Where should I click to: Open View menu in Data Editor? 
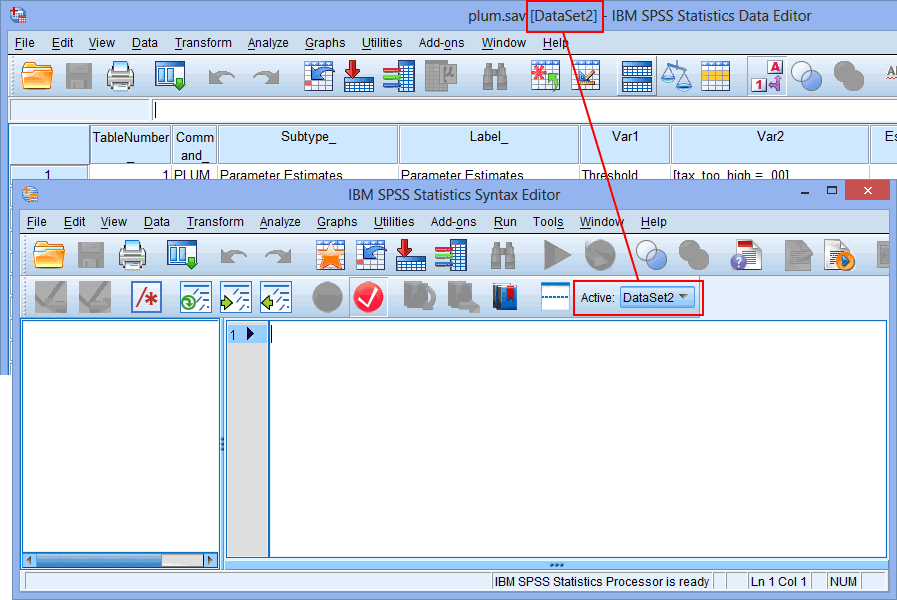pos(101,43)
